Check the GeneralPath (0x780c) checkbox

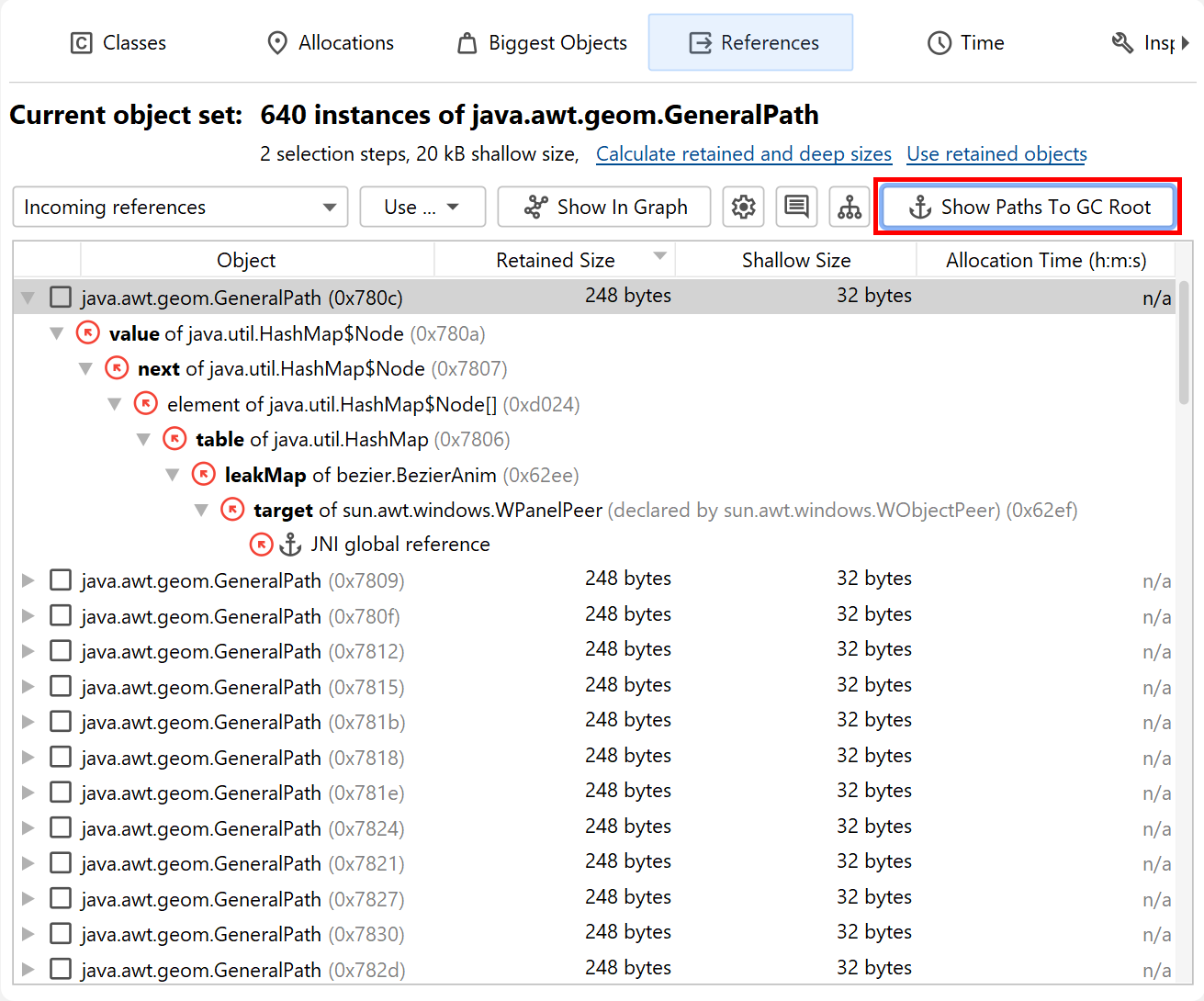(x=61, y=298)
